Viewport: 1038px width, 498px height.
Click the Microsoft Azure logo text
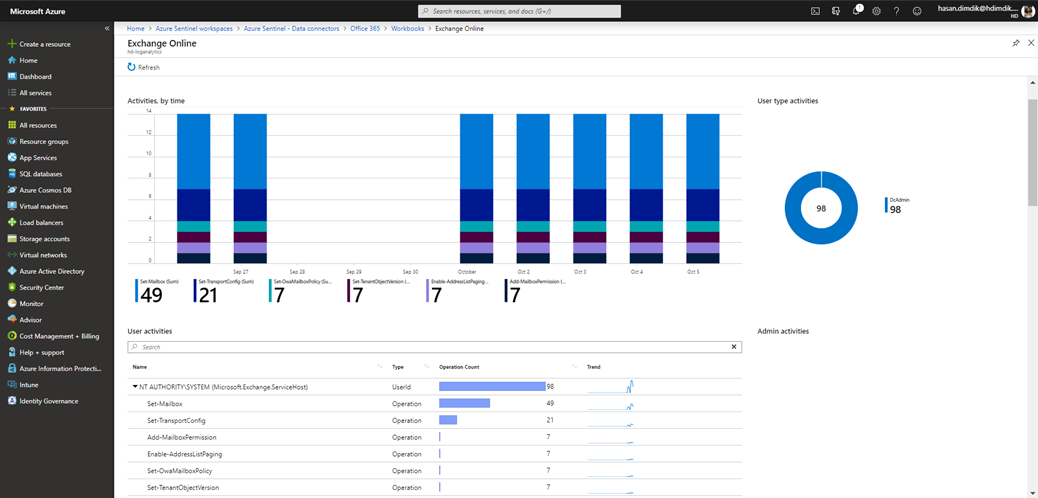(37, 11)
